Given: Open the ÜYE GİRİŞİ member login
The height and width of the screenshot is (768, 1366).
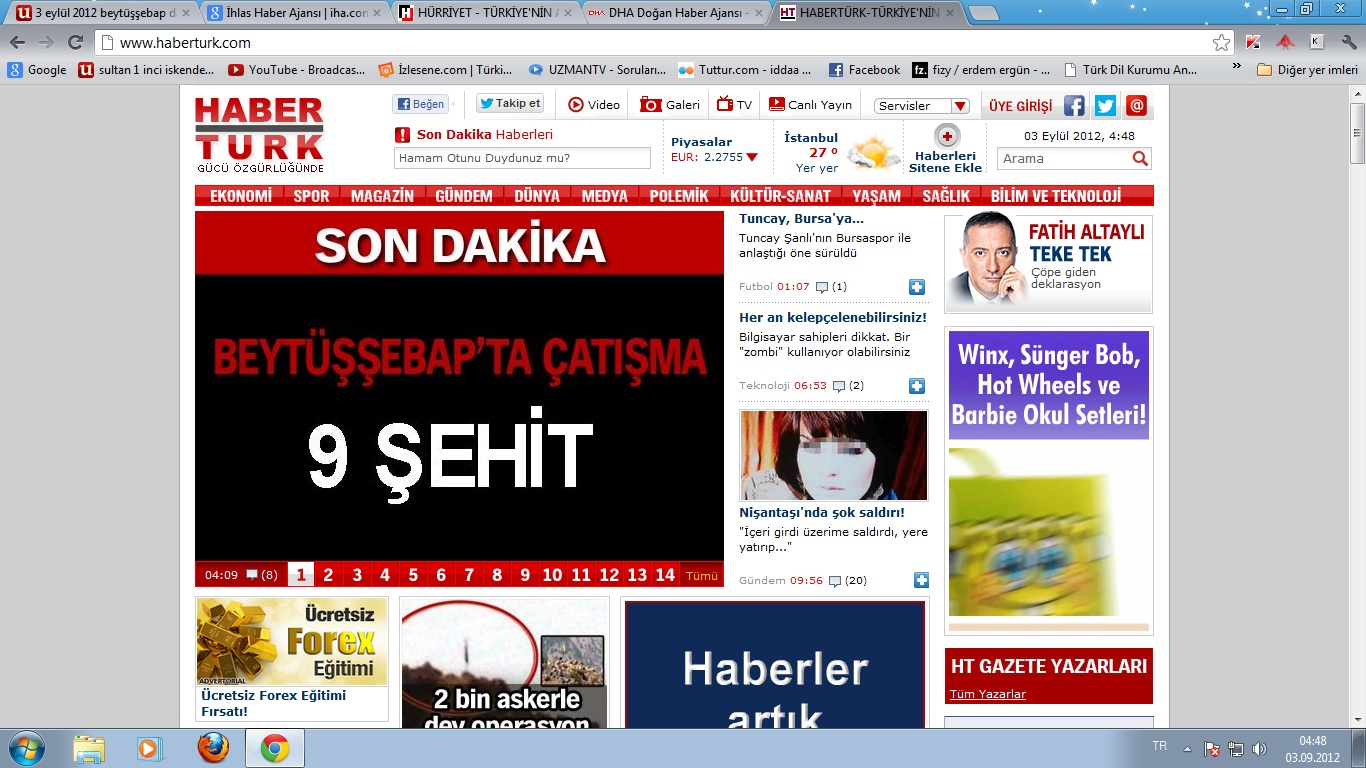Looking at the screenshot, I should coord(1020,106).
